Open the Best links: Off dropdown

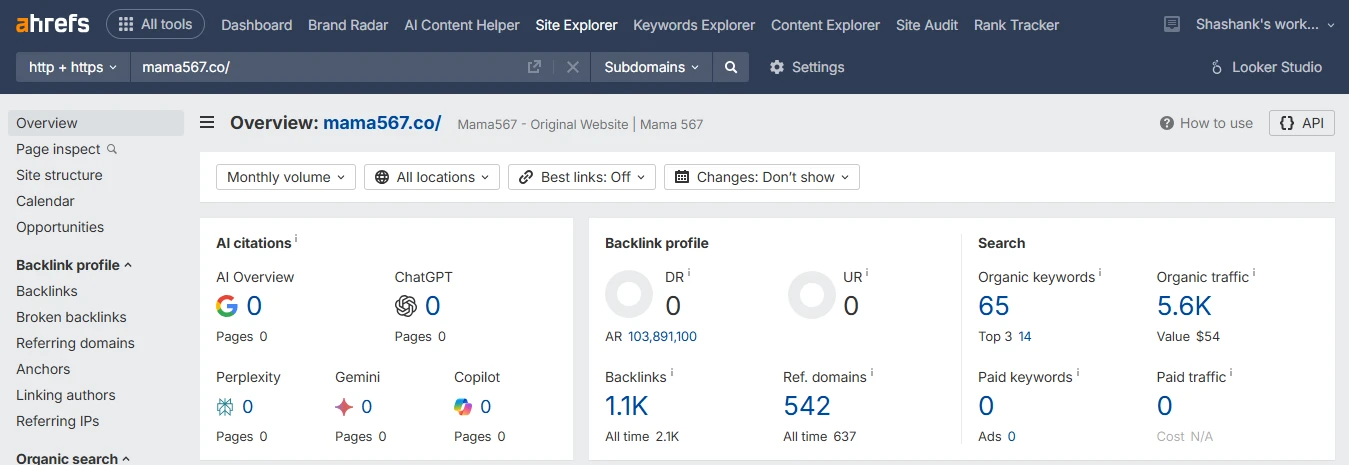[582, 177]
